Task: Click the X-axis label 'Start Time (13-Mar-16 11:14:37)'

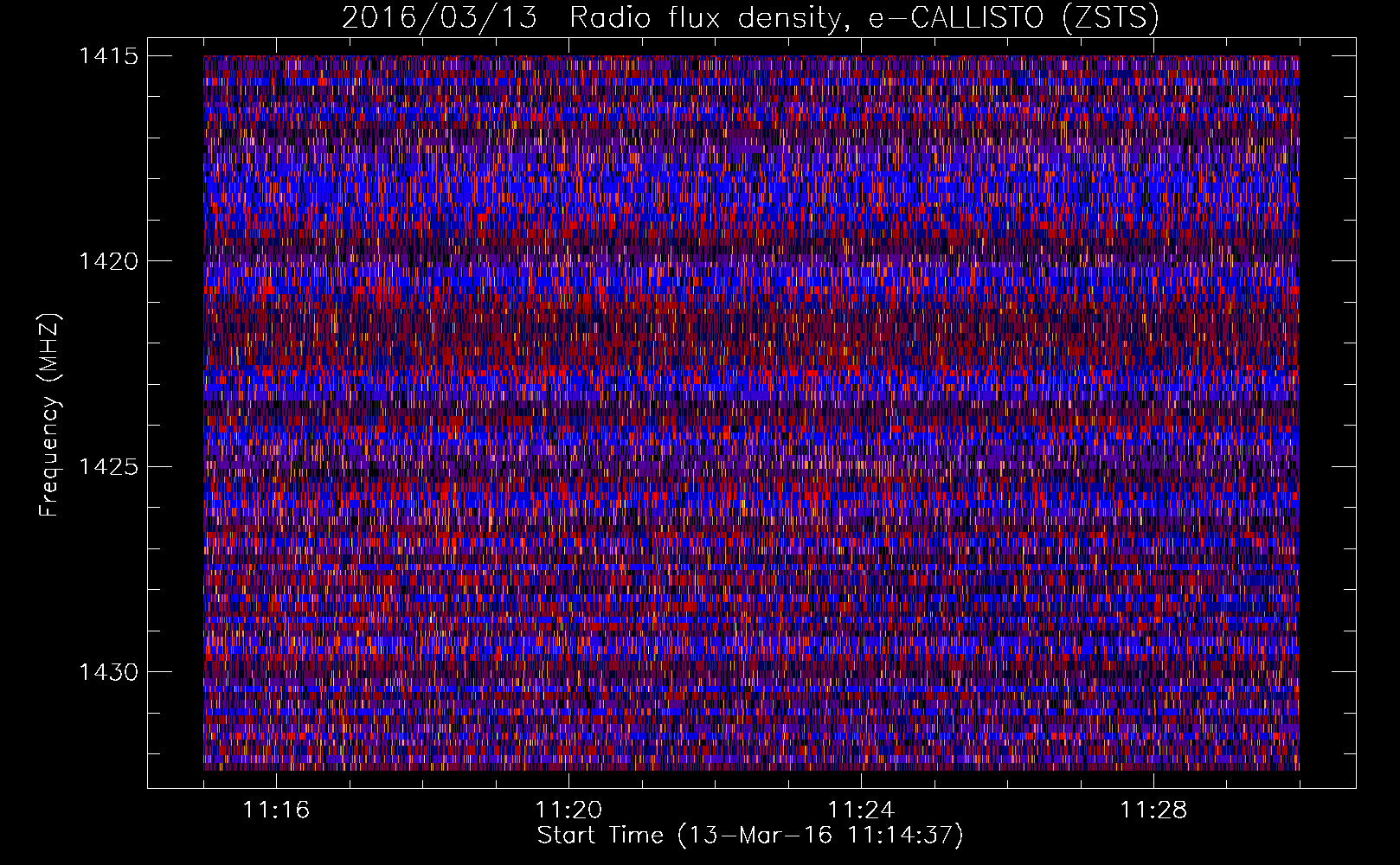Action: (x=750, y=836)
